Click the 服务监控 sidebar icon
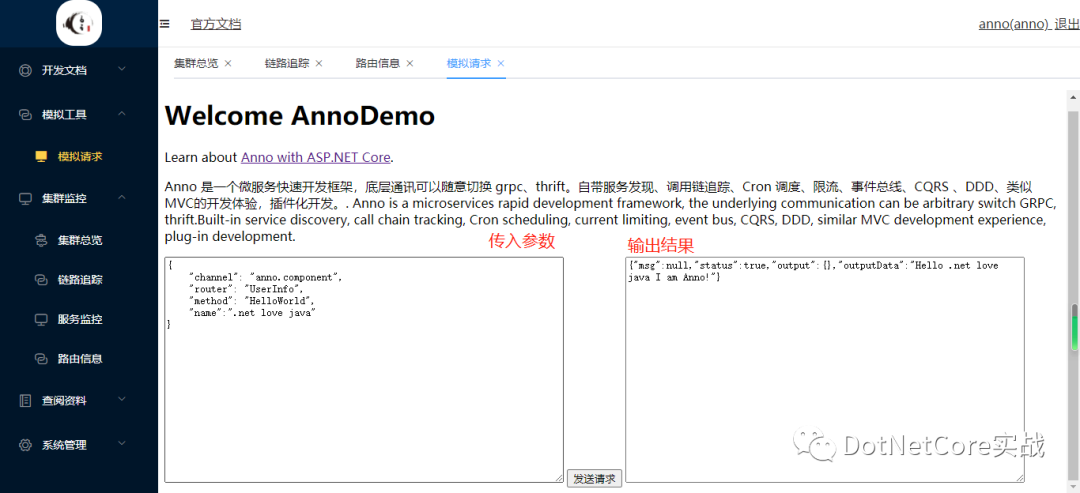Image resolution: width=1080 pixels, height=493 pixels. 41,319
